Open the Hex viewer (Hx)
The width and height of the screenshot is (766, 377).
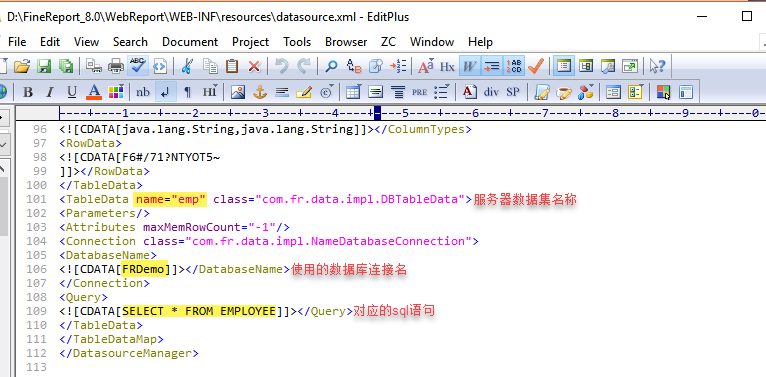click(x=447, y=66)
